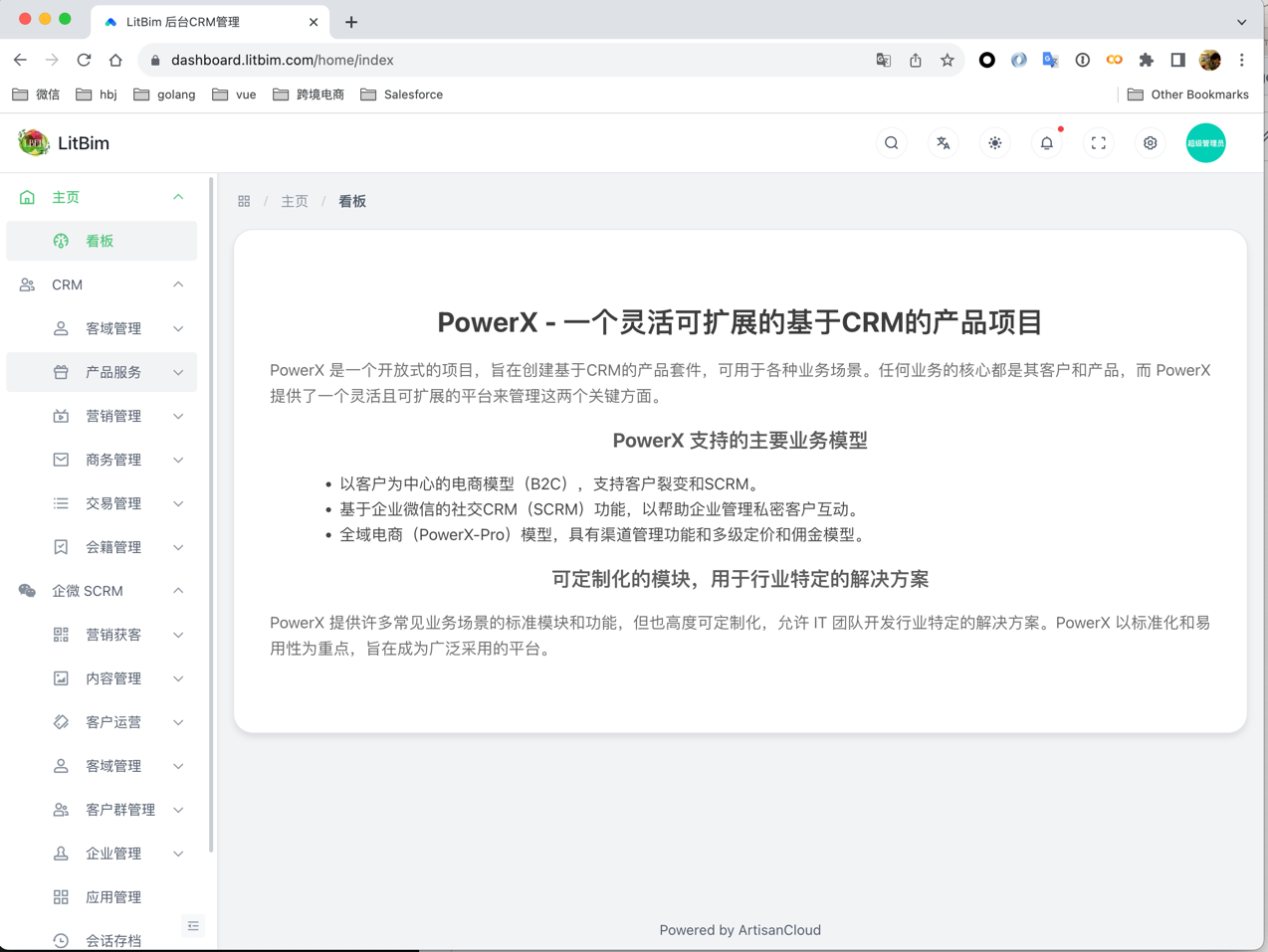Click the 主页 home icon in sidebar

[27, 197]
